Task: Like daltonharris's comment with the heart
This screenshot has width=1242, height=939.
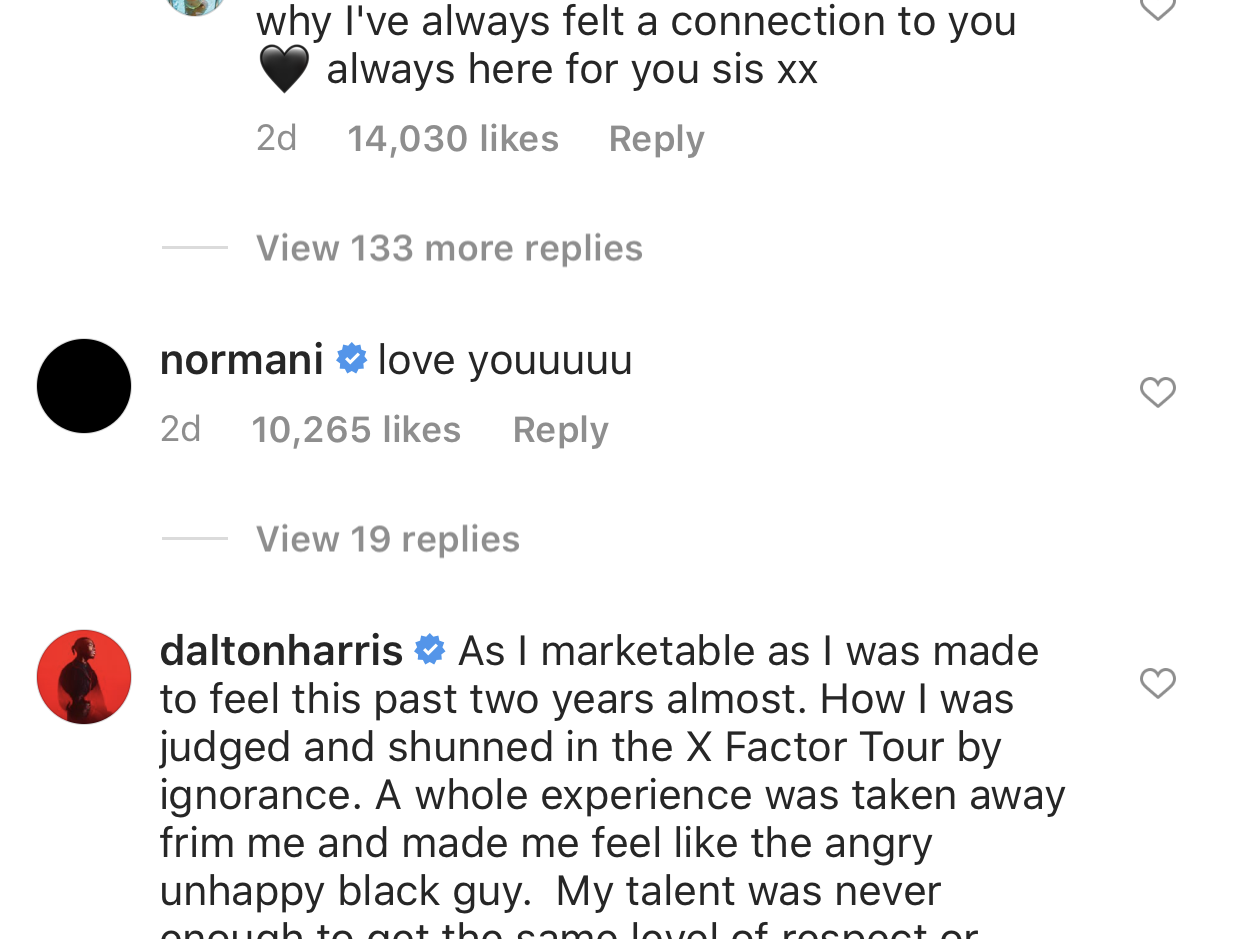Action: 1157,683
